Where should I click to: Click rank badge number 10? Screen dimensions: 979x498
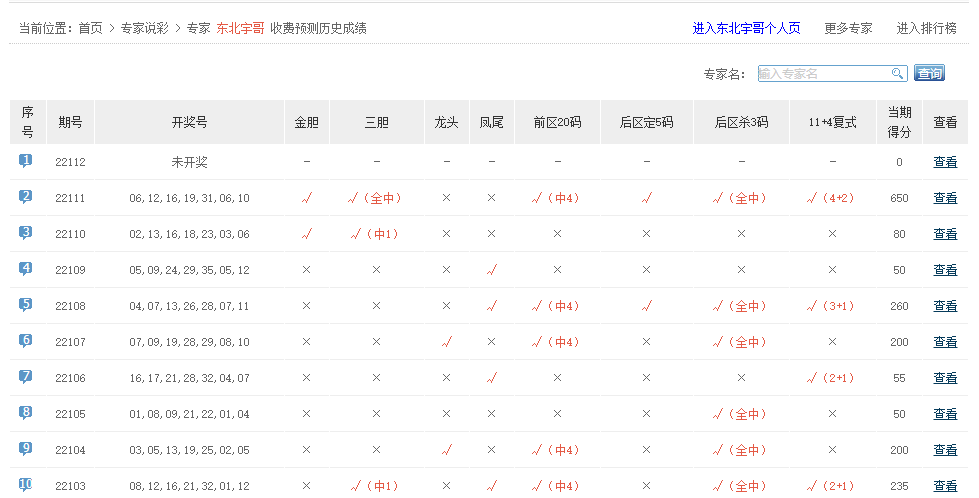(x=26, y=485)
